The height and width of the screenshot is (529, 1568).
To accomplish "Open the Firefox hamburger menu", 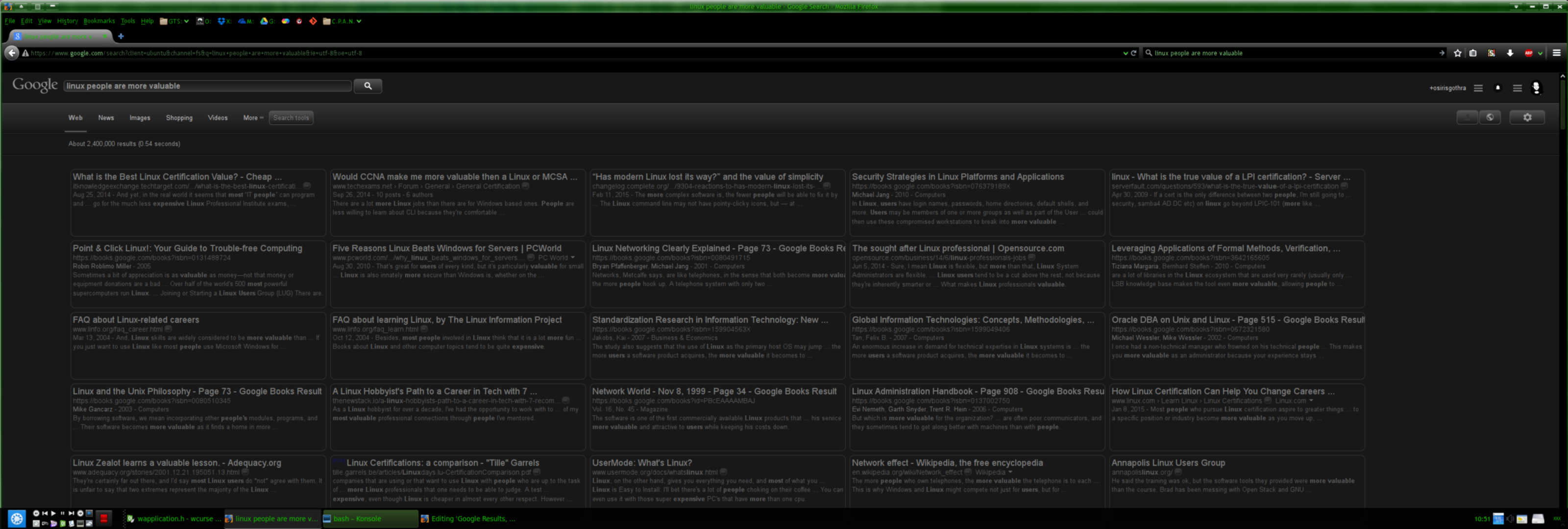I will [1556, 53].
